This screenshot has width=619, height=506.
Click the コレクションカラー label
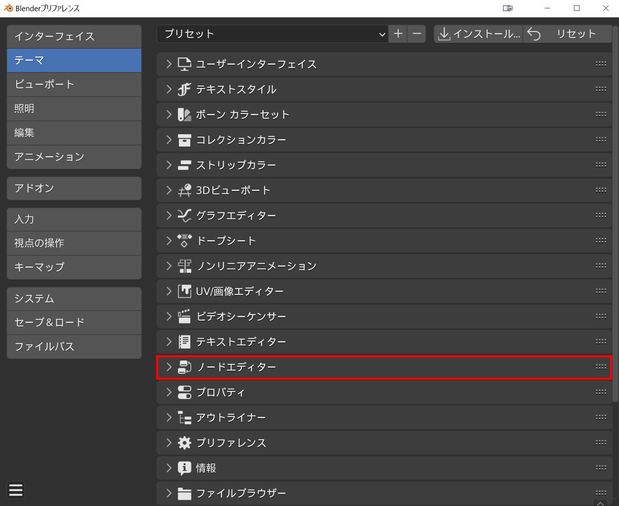241,140
